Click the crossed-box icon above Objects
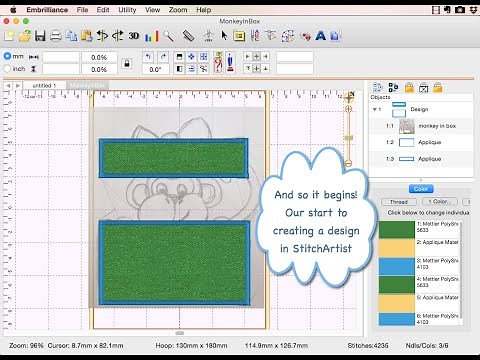This screenshot has width=480, height=360. pos(423,88)
